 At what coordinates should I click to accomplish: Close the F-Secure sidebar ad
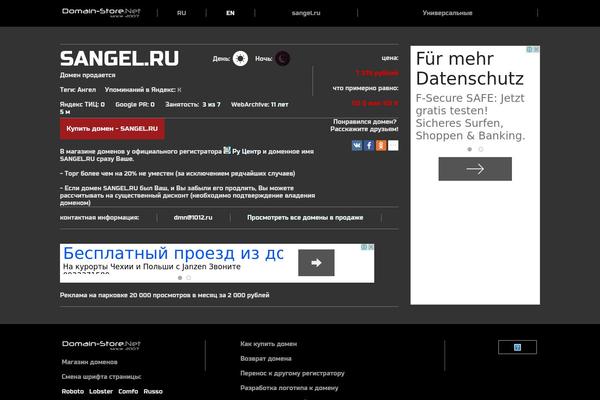coord(536,49)
